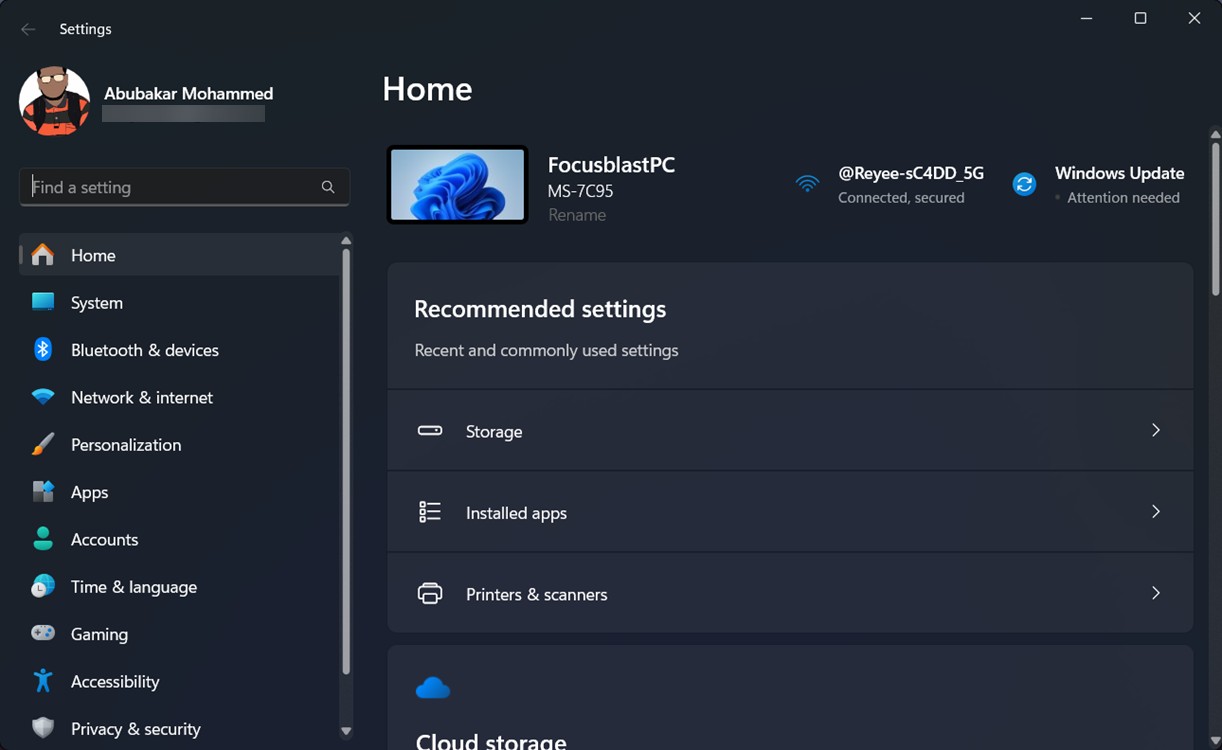Select Personalization in sidebar

tap(179, 444)
